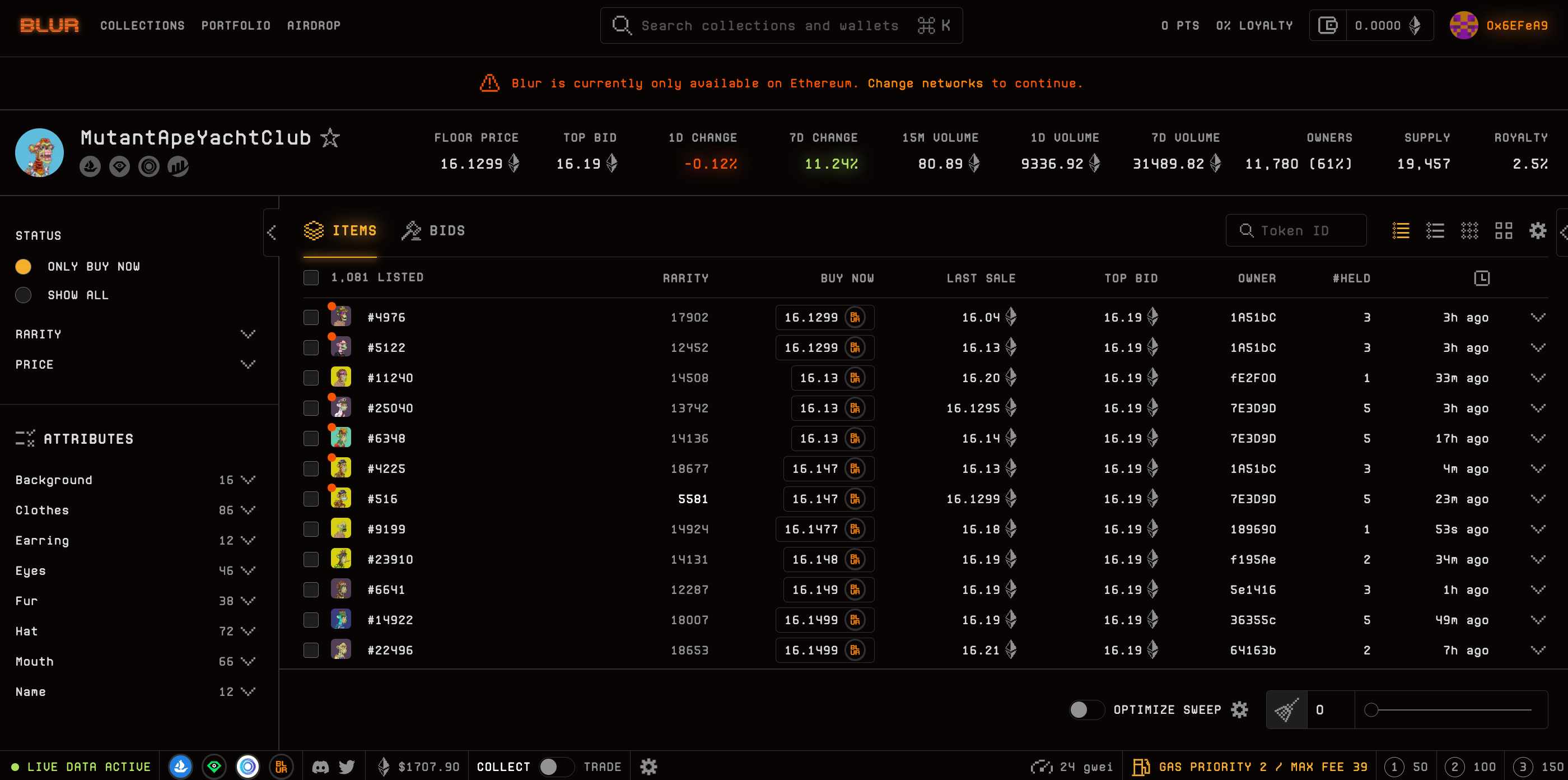Viewport: 1568px width, 780px height.
Task: Expand row details for #11240
Action: tap(1538, 378)
